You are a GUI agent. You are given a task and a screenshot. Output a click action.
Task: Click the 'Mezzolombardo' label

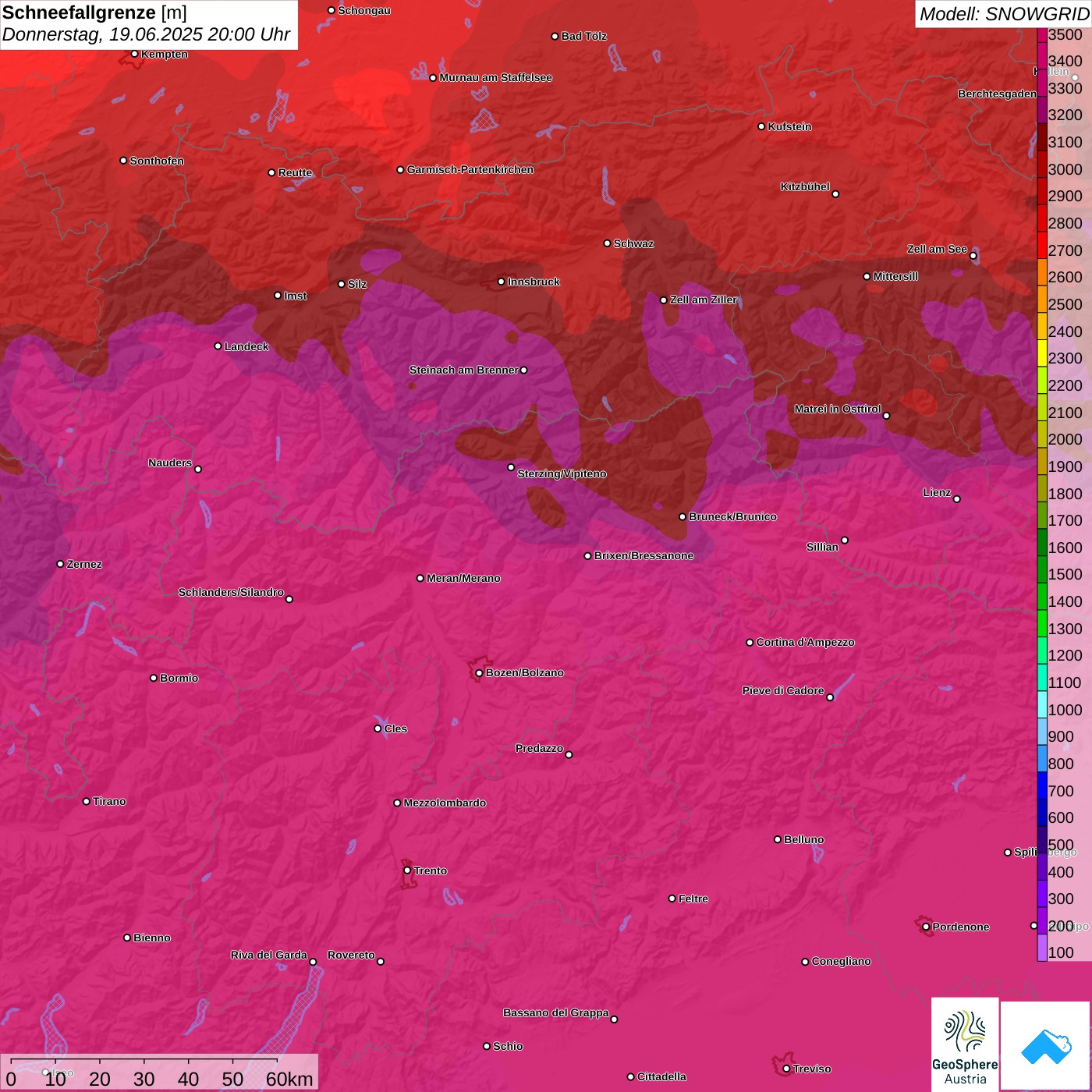click(x=445, y=803)
